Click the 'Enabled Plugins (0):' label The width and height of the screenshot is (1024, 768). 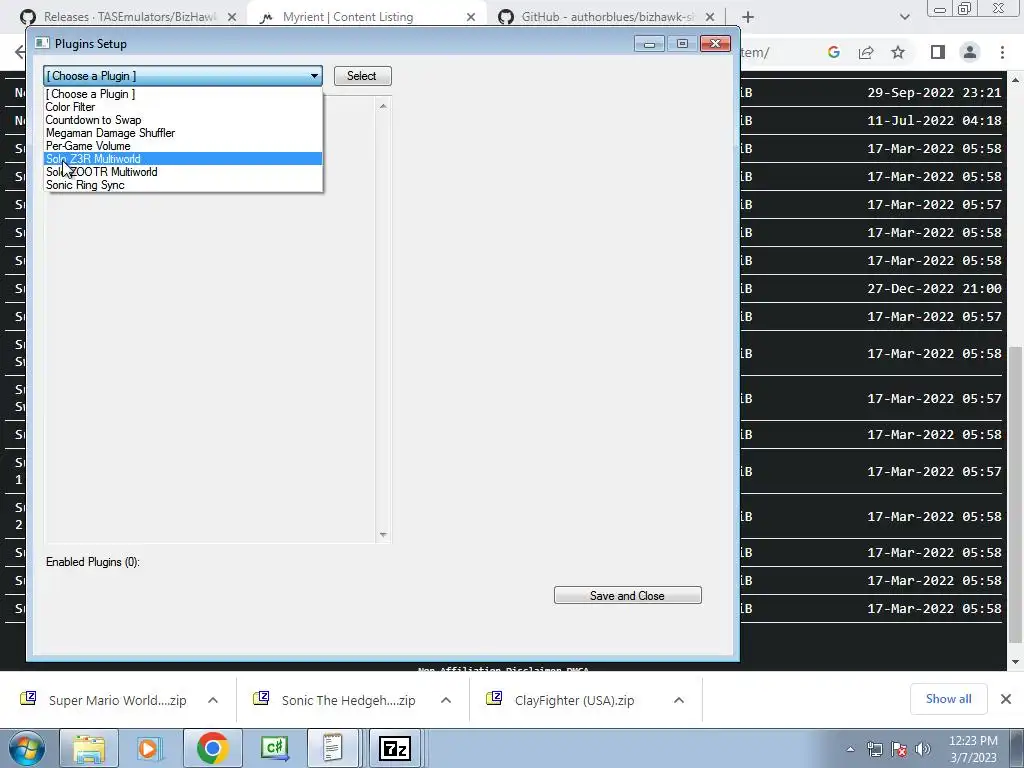coord(93,562)
